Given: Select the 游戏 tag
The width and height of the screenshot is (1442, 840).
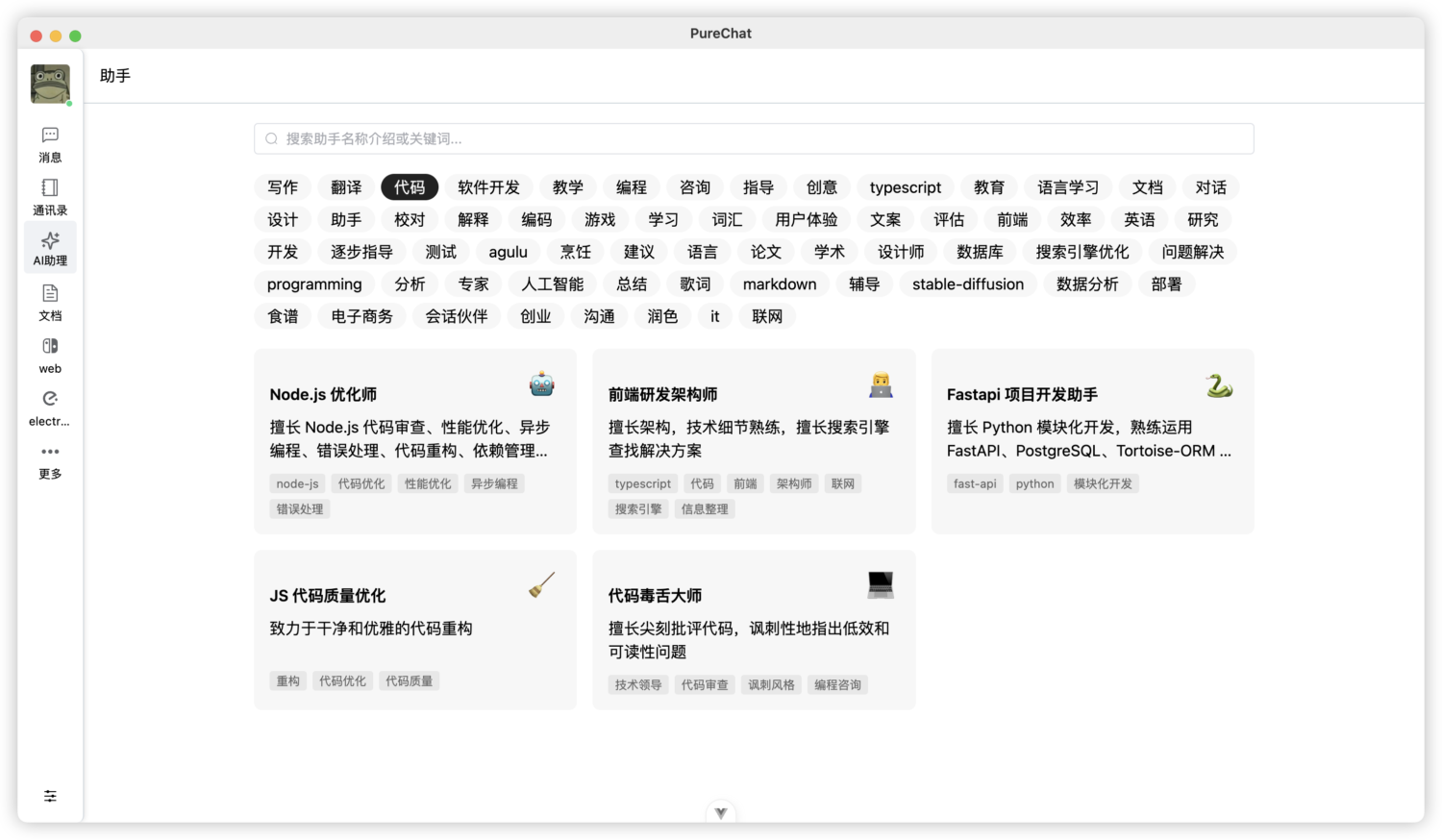Looking at the screenshot, I should click(x=600, y=220).
